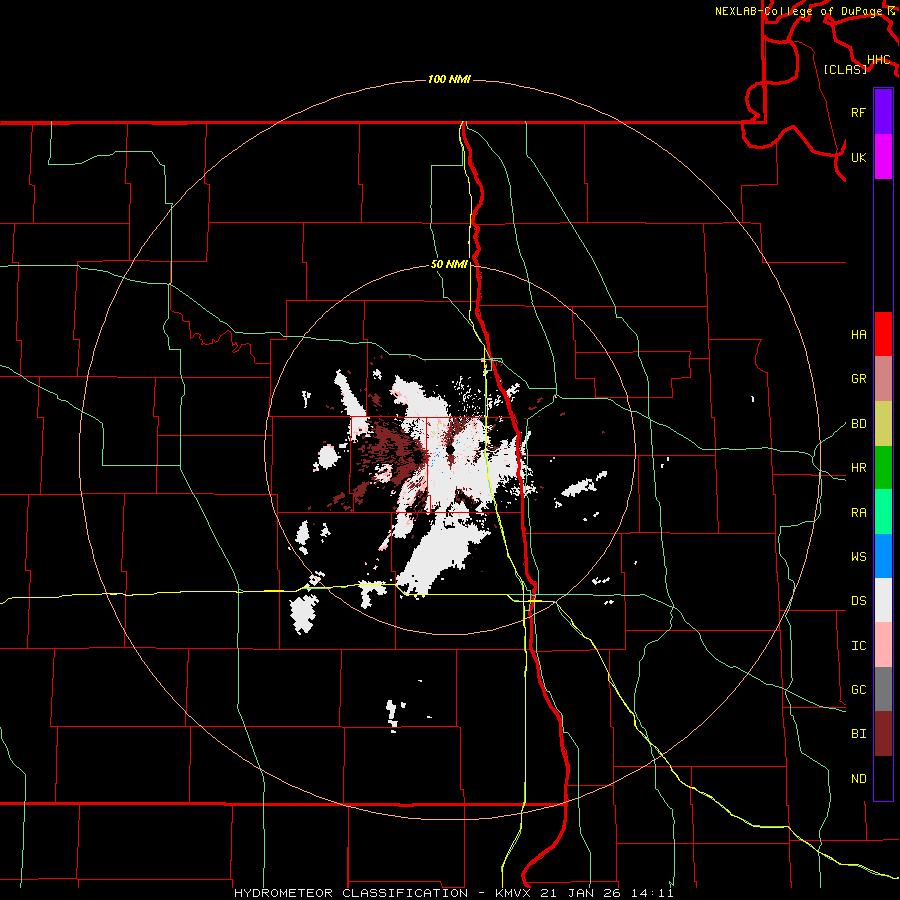Click the NEXLAB-College of DuPage credit text
This screenshot has width=900, height=900.
[799, 11]
